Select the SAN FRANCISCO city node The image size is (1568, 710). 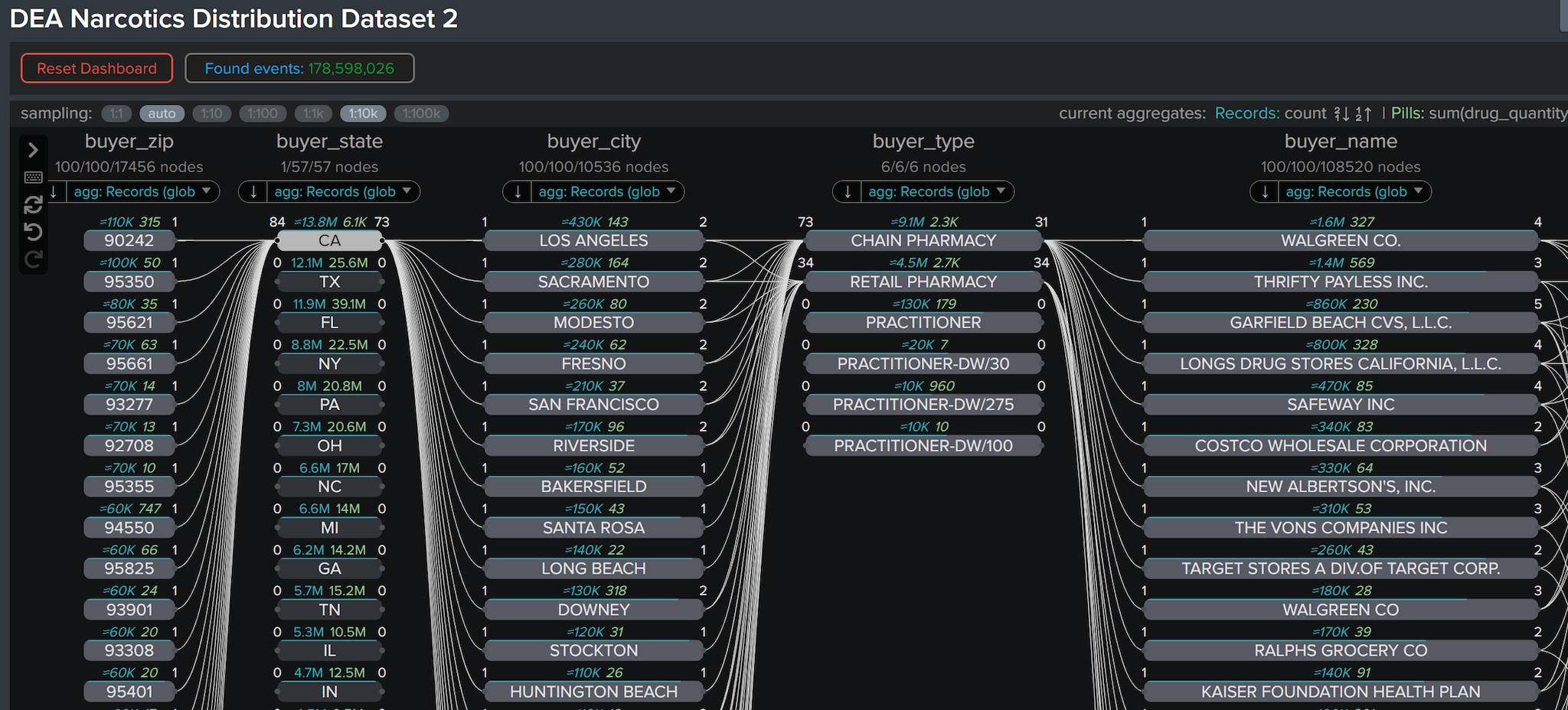594,405
